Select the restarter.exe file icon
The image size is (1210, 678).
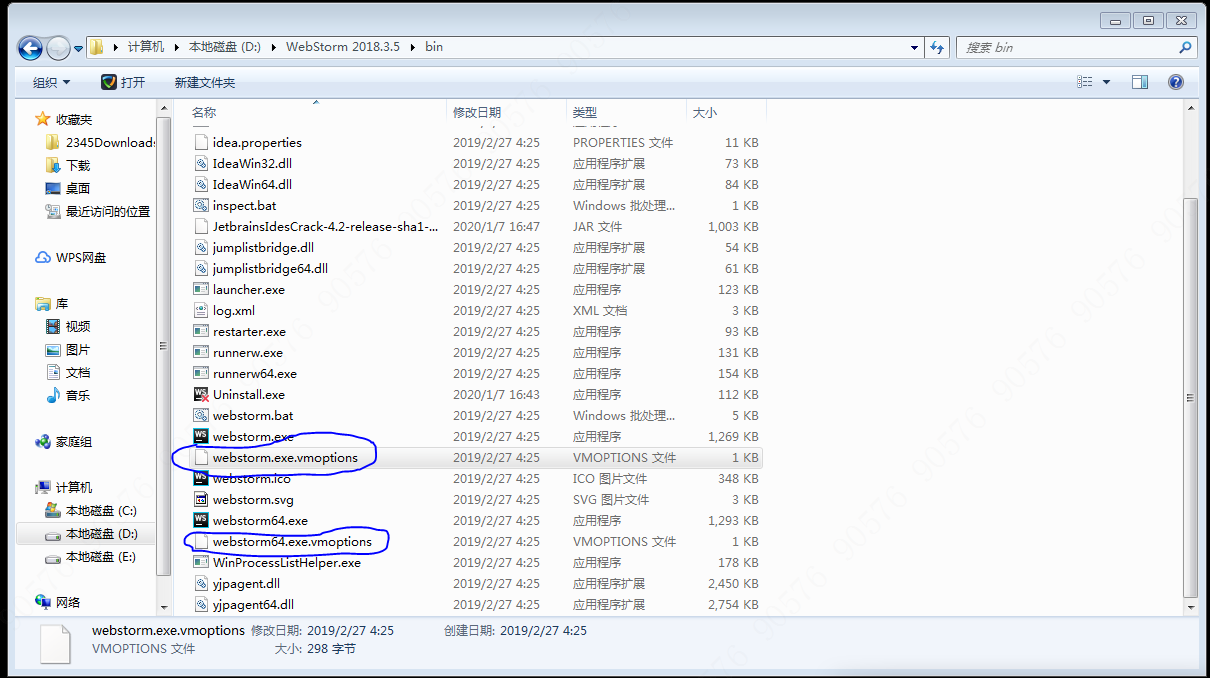tap(201, 331)
